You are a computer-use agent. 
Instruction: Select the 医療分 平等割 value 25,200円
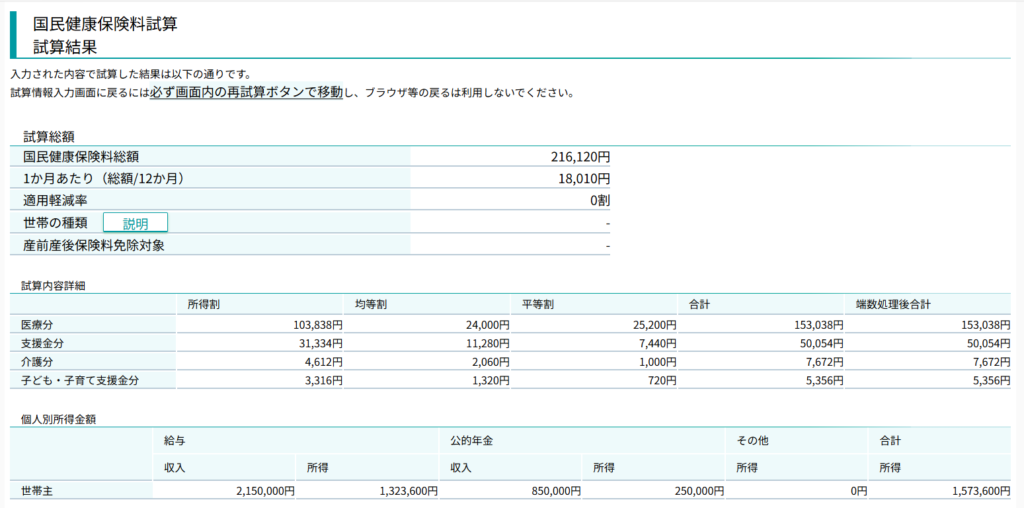(655, 325)
